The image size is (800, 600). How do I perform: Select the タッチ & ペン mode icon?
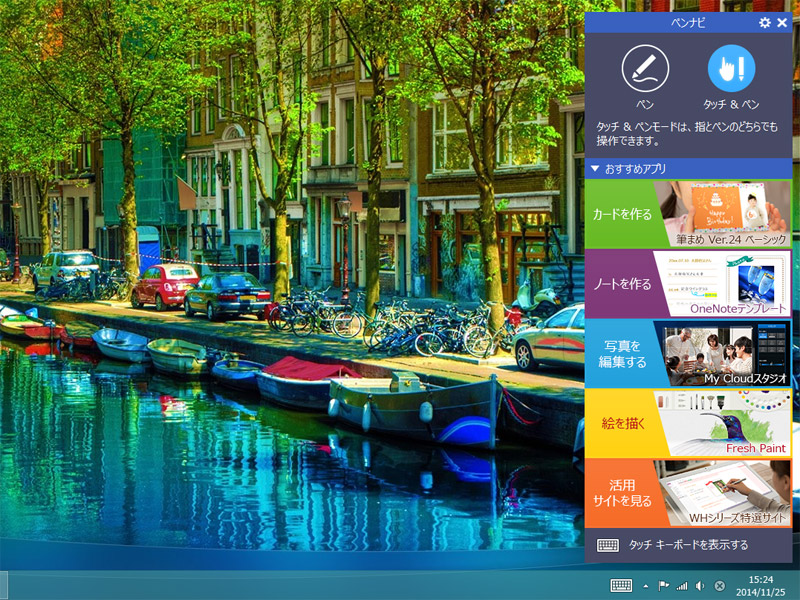[731, 70]
